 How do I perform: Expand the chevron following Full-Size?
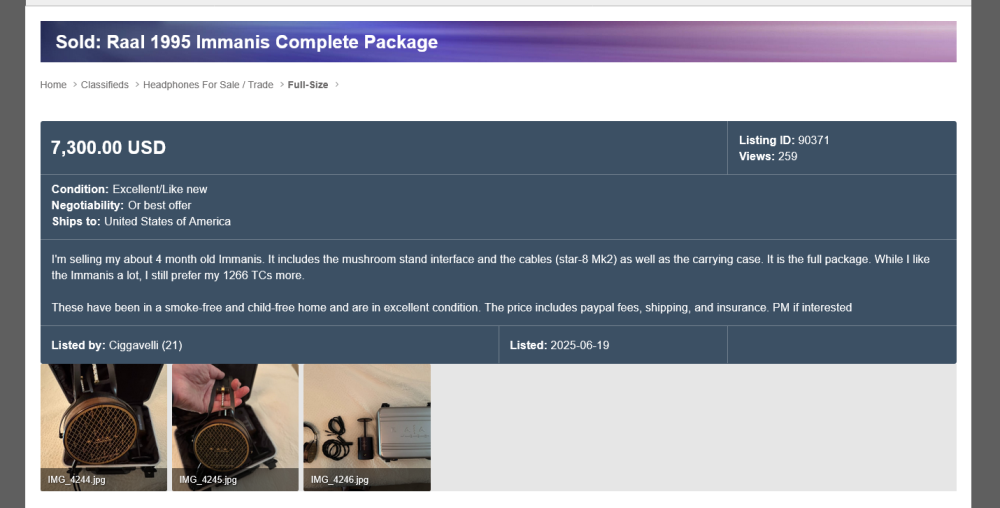point(337,85)
